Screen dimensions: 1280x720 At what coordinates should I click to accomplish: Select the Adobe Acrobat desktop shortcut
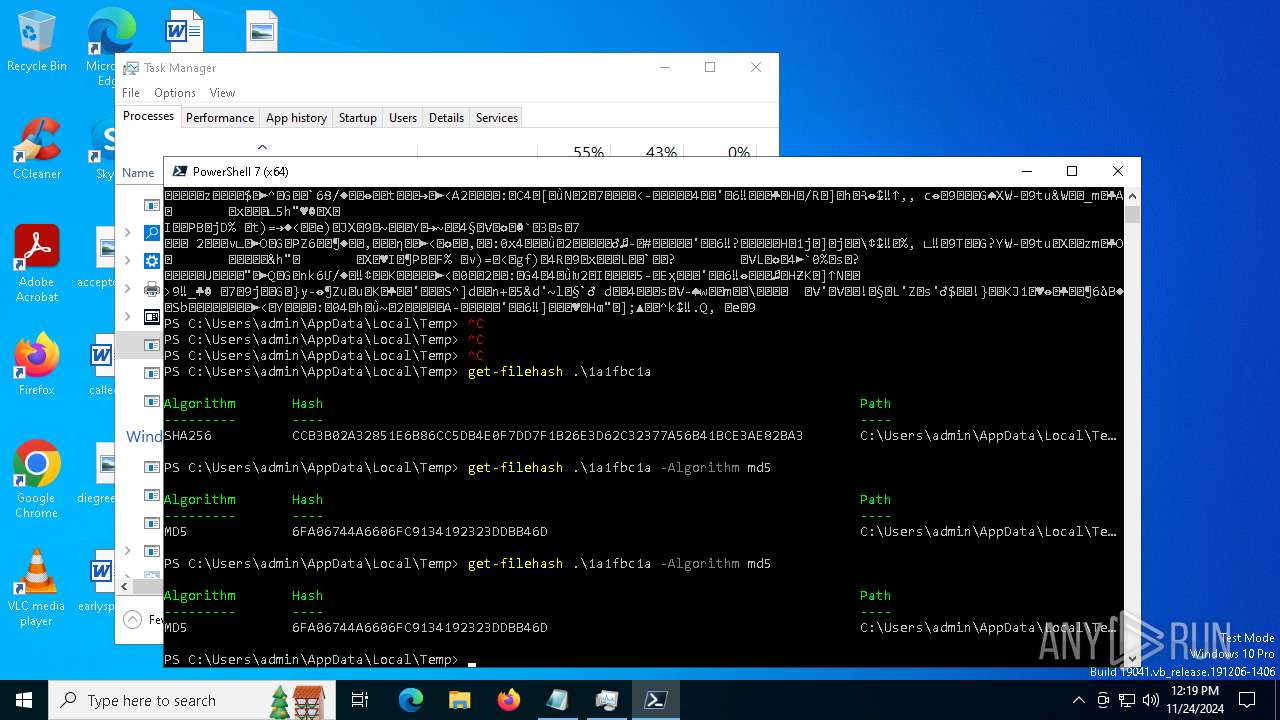37,264
